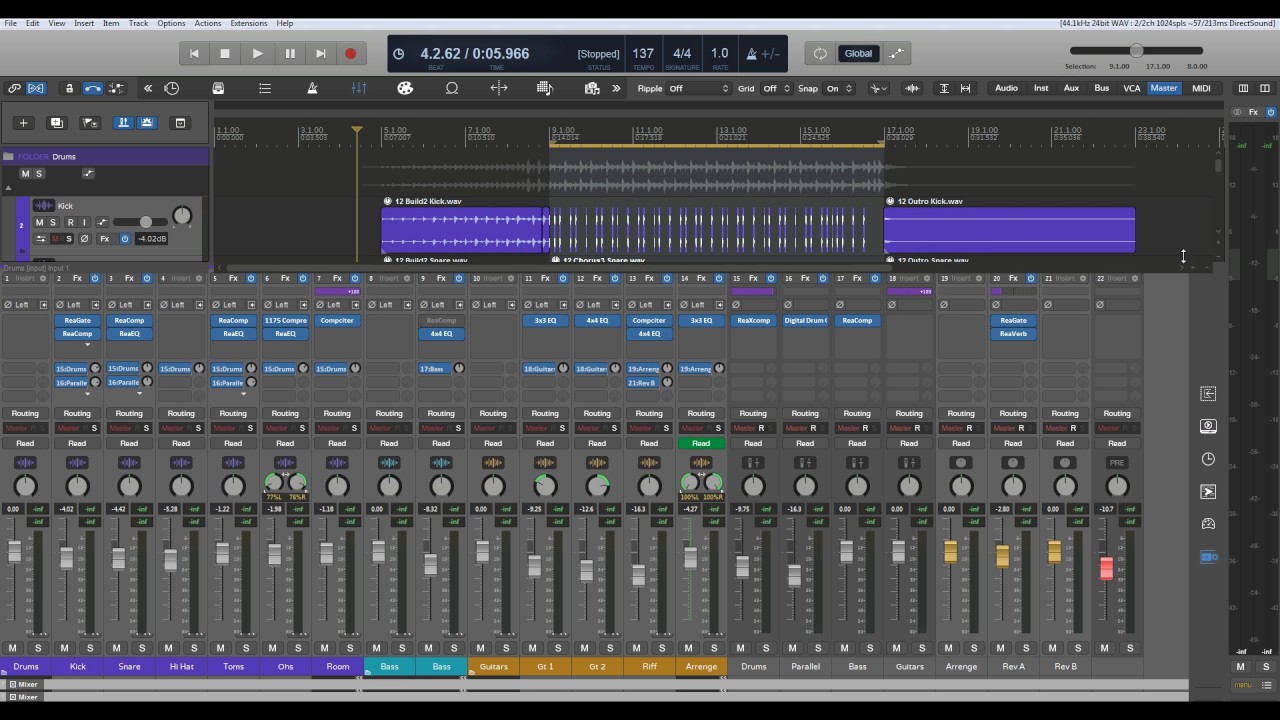Click the Kick track pan knob
Screen dimensions: 1280x720
182,215
